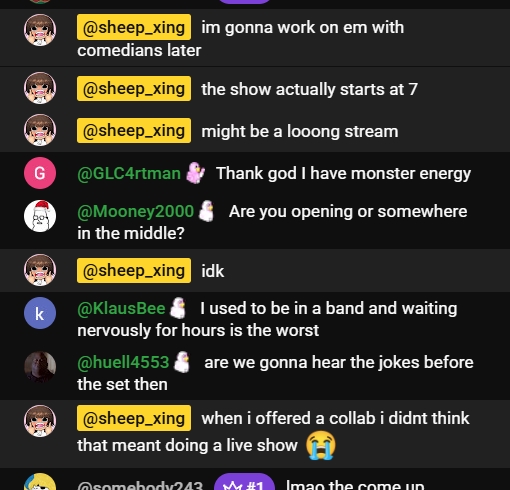Open the @somebody243 username at bottom
The image size is (510, 490).
pyautogui.click(x=140, y=485)
